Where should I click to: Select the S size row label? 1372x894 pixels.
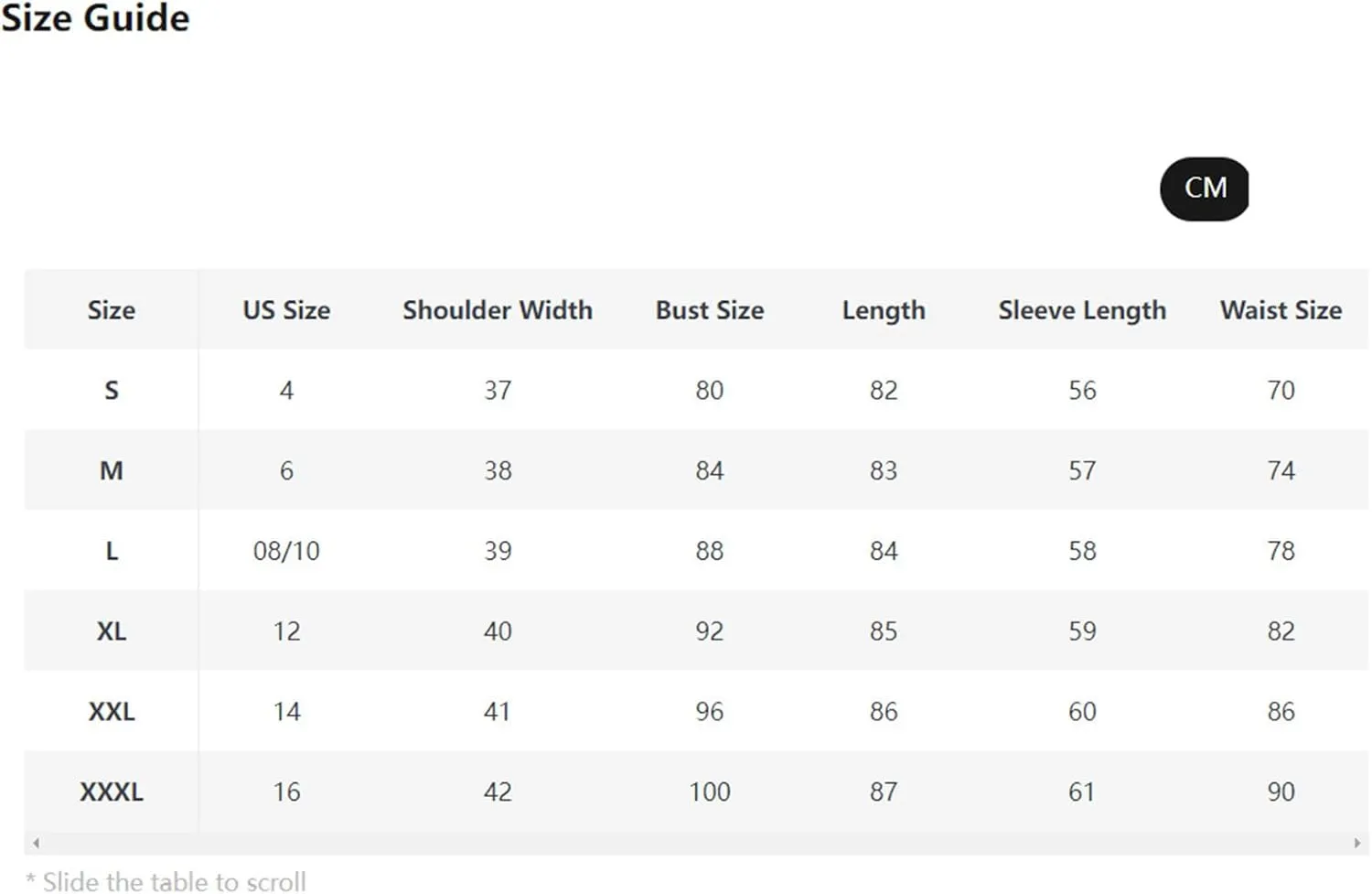point(112,391)
